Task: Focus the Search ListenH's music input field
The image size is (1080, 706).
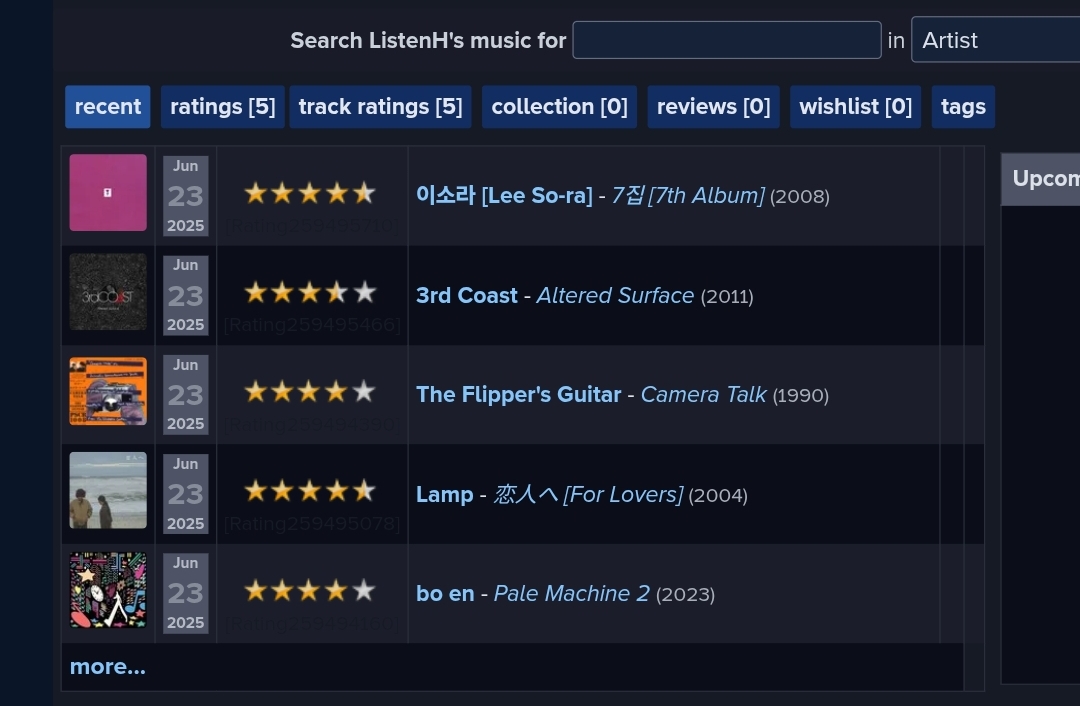Action: pos(727,40)
